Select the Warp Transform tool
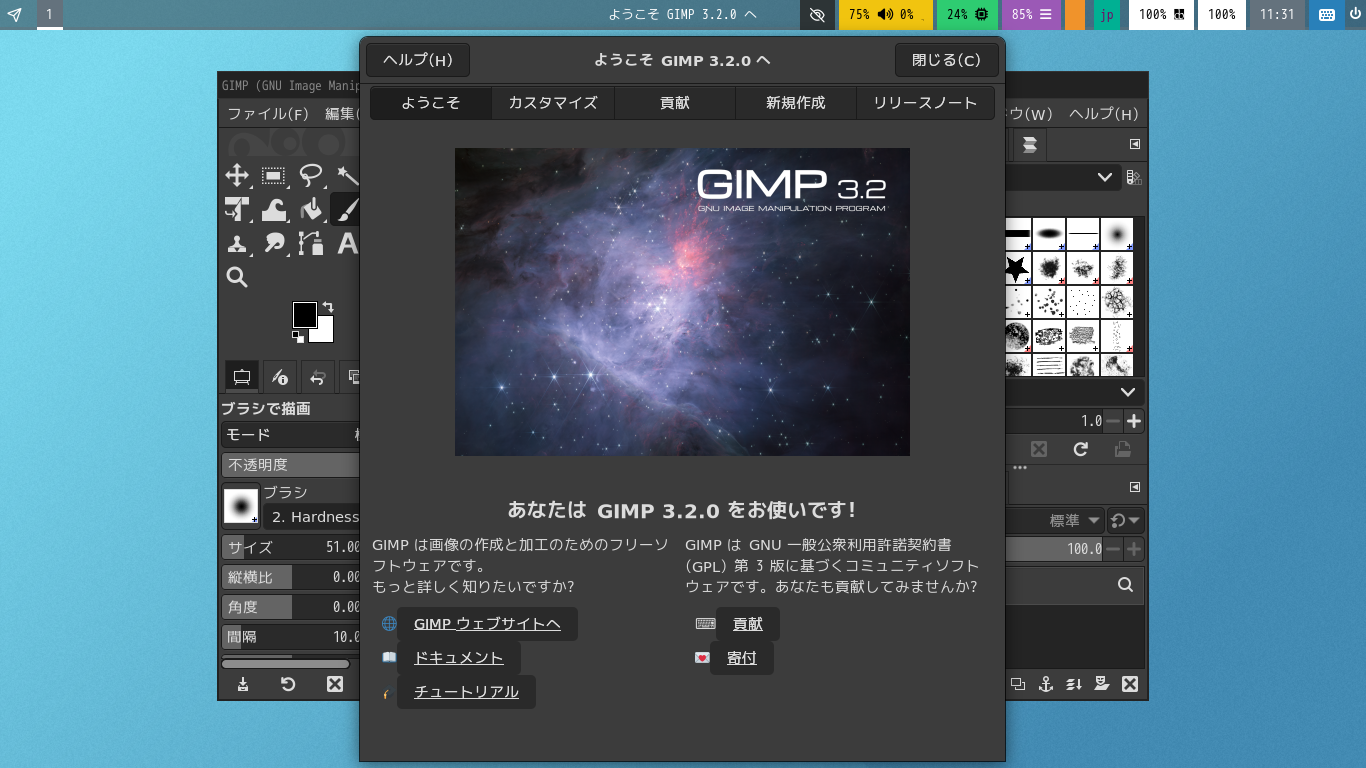The height and width of the screenshot is (768, 1366). pos(274,209)
